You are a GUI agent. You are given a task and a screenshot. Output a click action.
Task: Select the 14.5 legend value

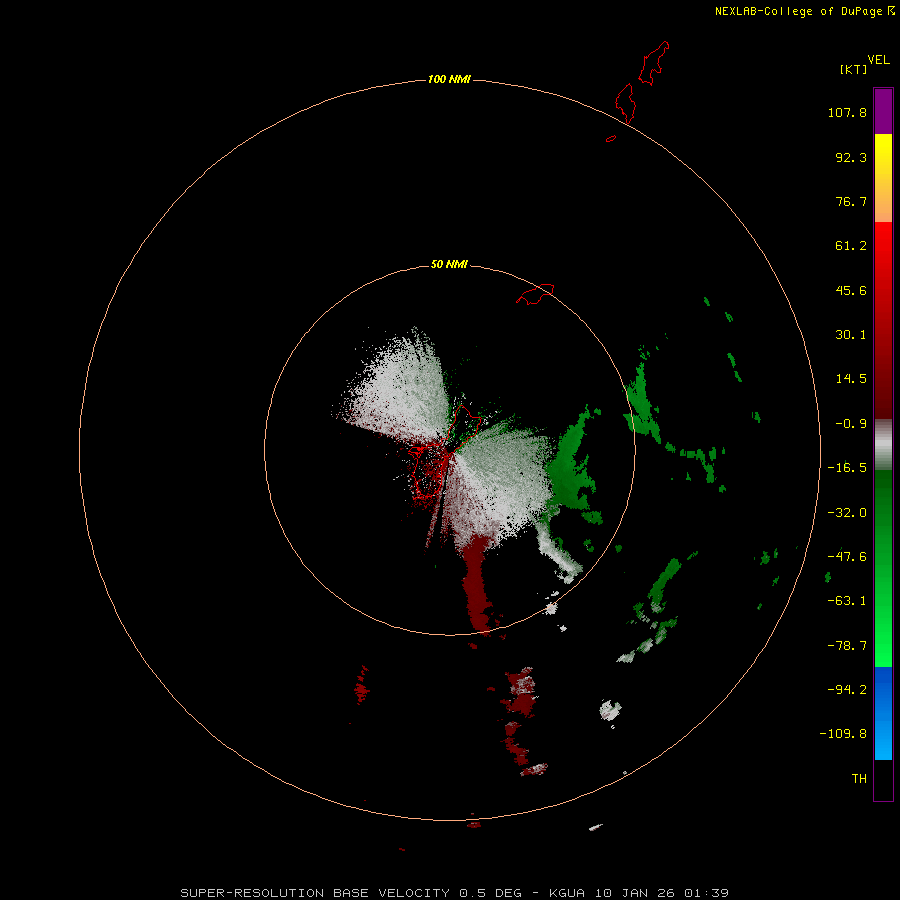point(851,379)
